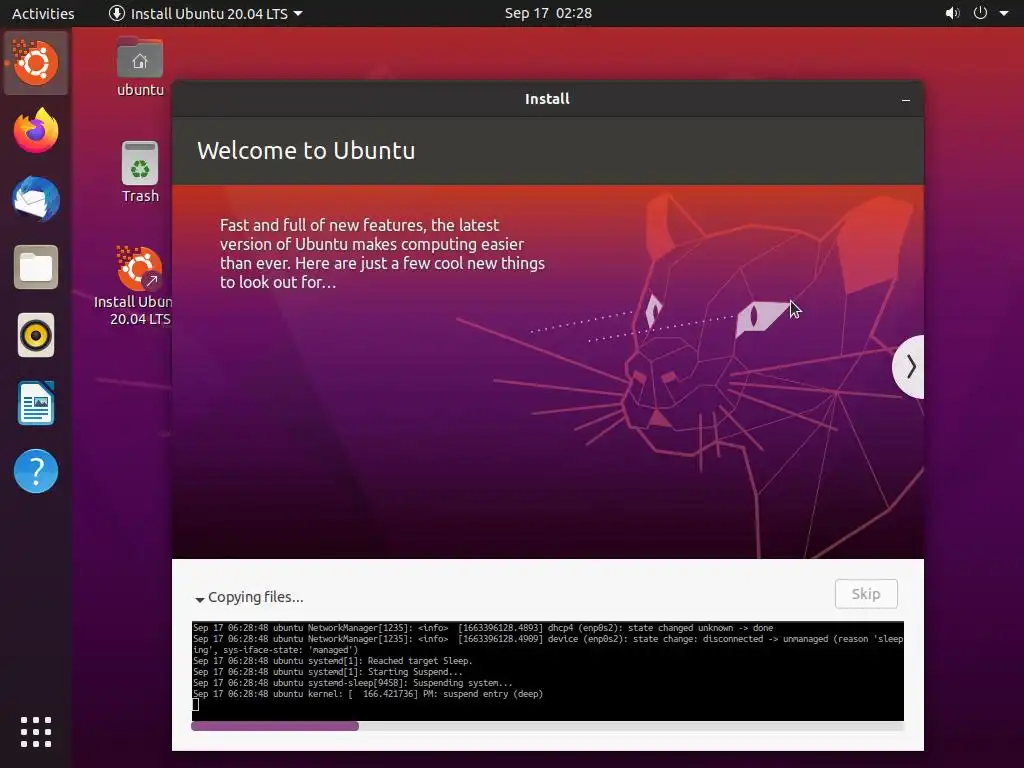The width and height of the screenshot is (1024, 768).
Task: Click the installation progress bar
Action: click(547, 726)
